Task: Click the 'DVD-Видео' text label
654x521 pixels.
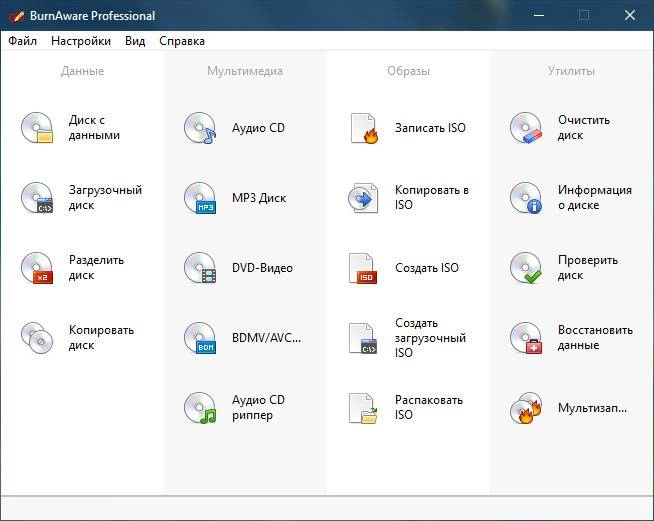Action: pyautogui.click(x=262, y=268)
